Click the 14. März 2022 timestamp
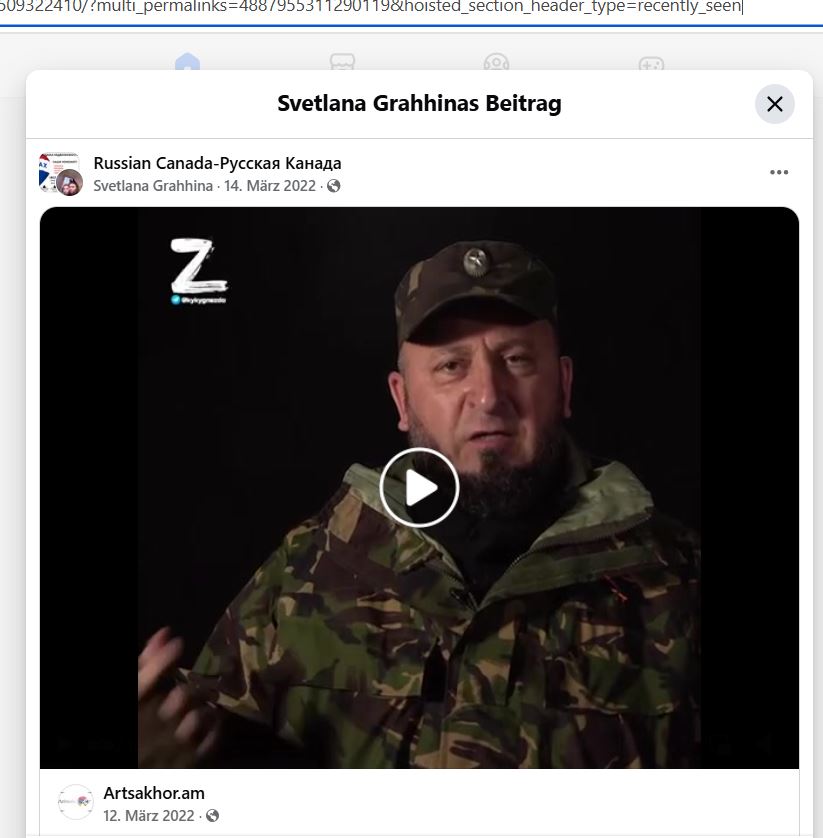 point(270,185)
